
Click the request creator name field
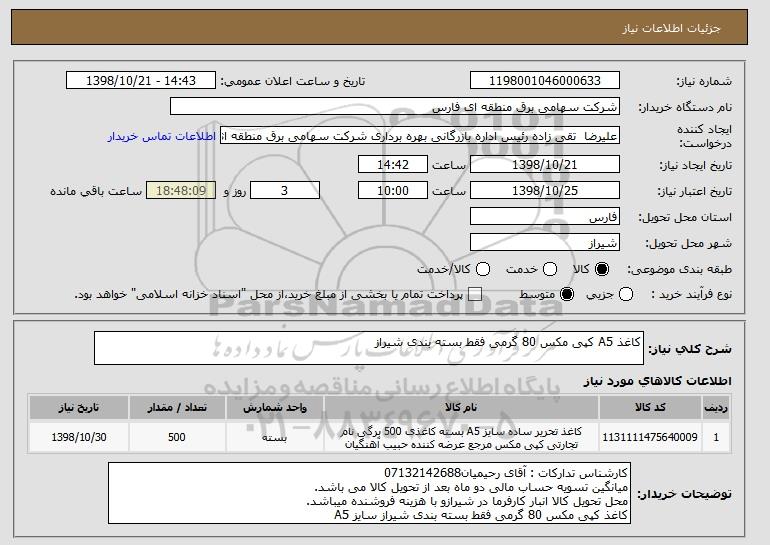coord(420,136)
